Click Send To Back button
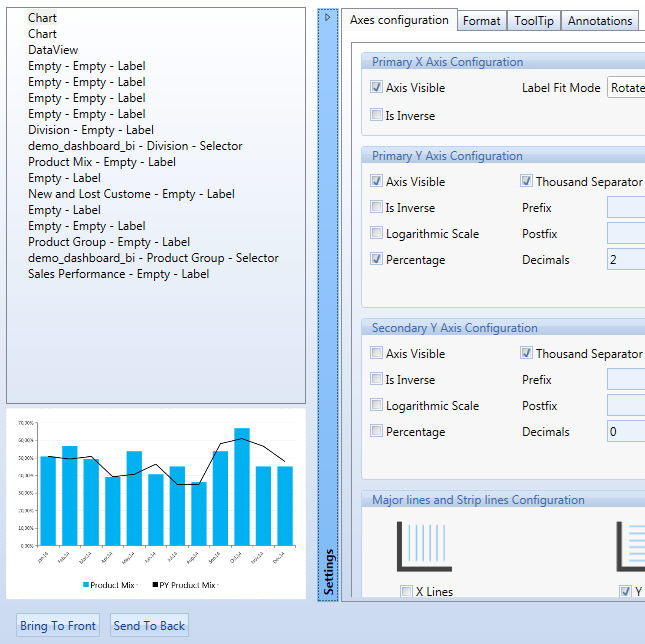The image size is (645, 644). tap(149, 625)
